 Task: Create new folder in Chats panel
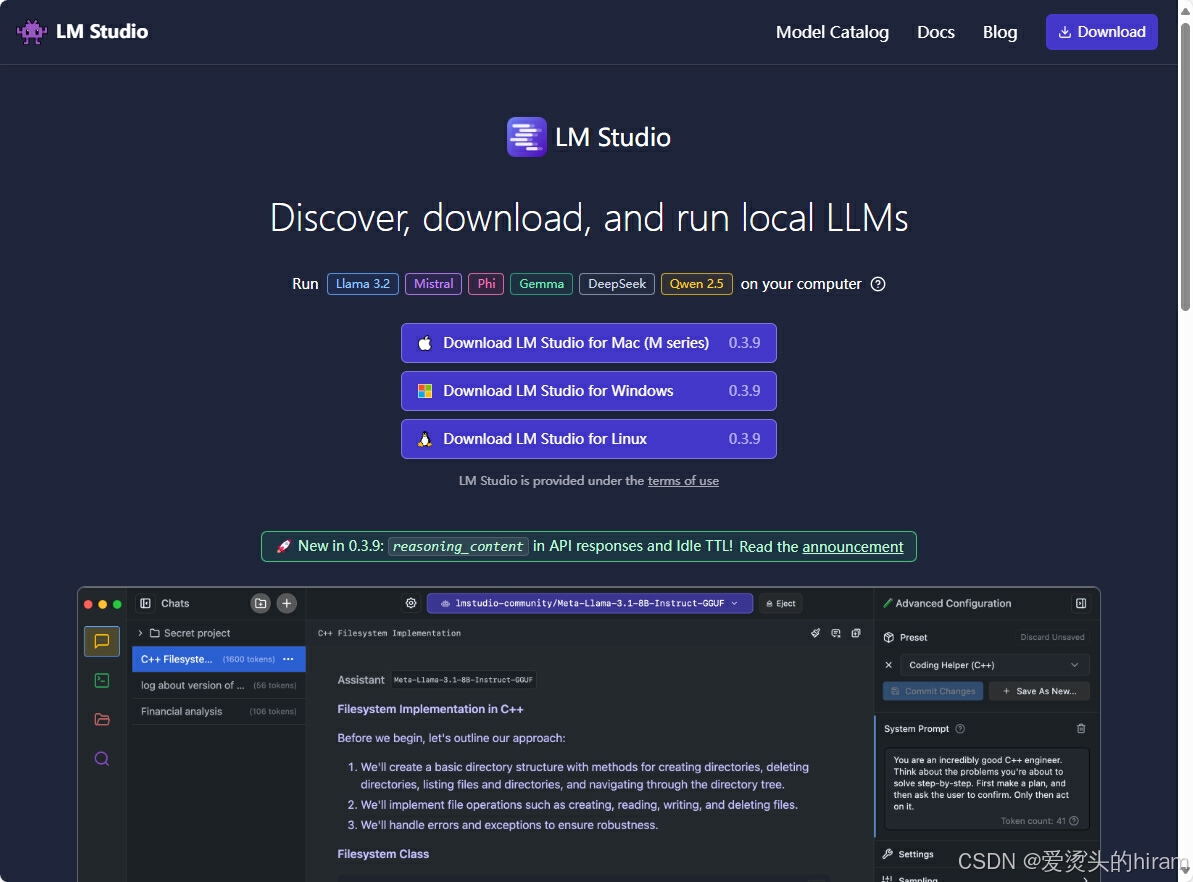(x=261, y=603)
